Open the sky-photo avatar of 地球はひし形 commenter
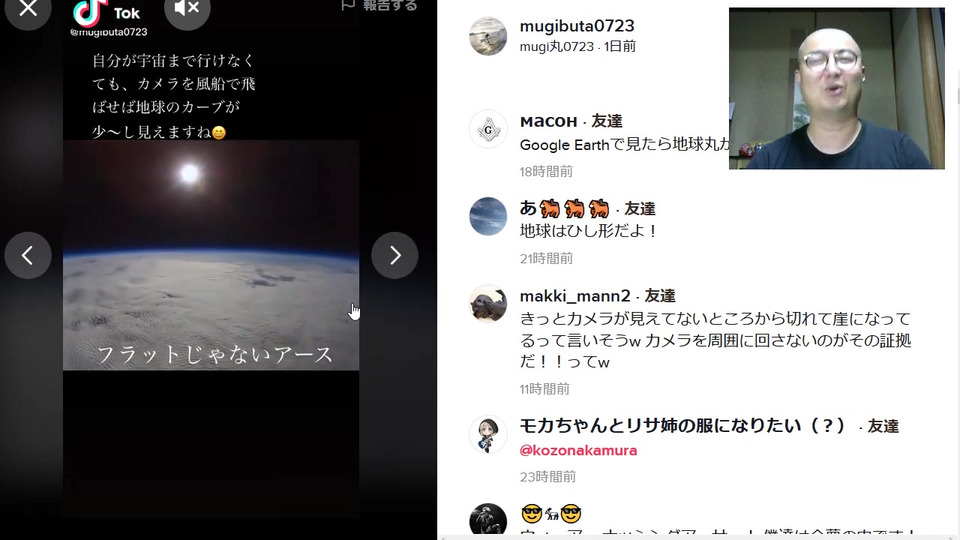The image size is (960, 540). [488, 216]
